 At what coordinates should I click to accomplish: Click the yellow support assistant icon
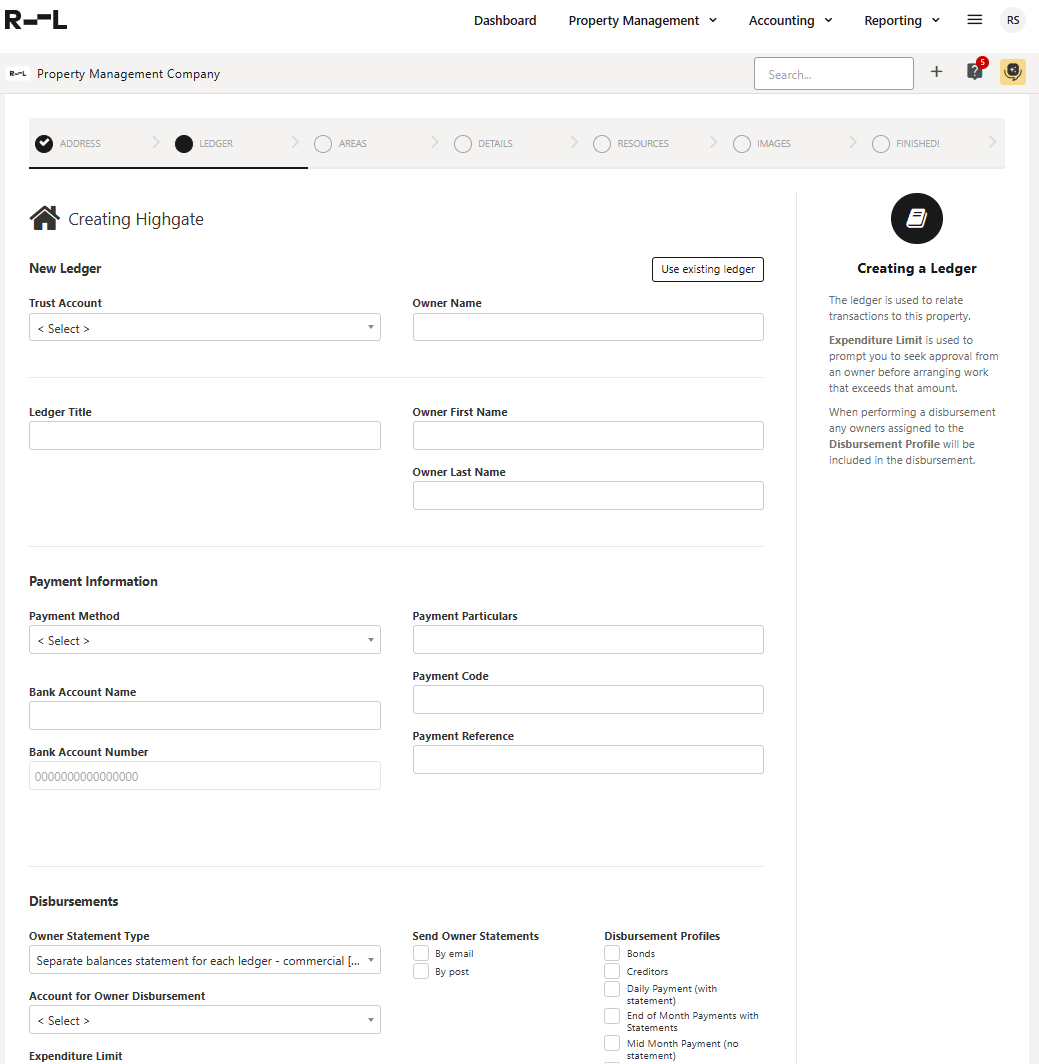click(1012, 72)
